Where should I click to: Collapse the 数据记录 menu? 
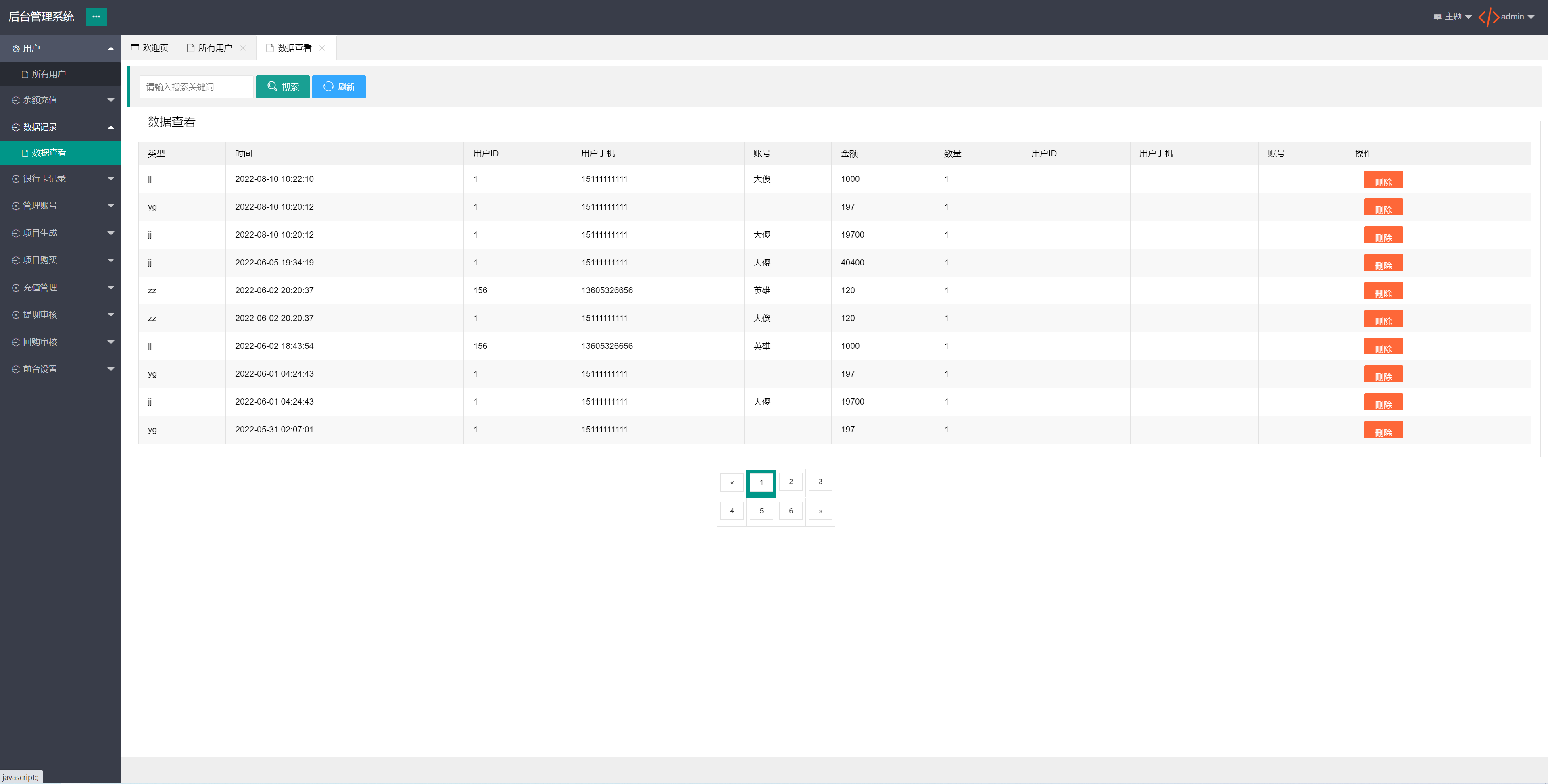coord(60,127)
